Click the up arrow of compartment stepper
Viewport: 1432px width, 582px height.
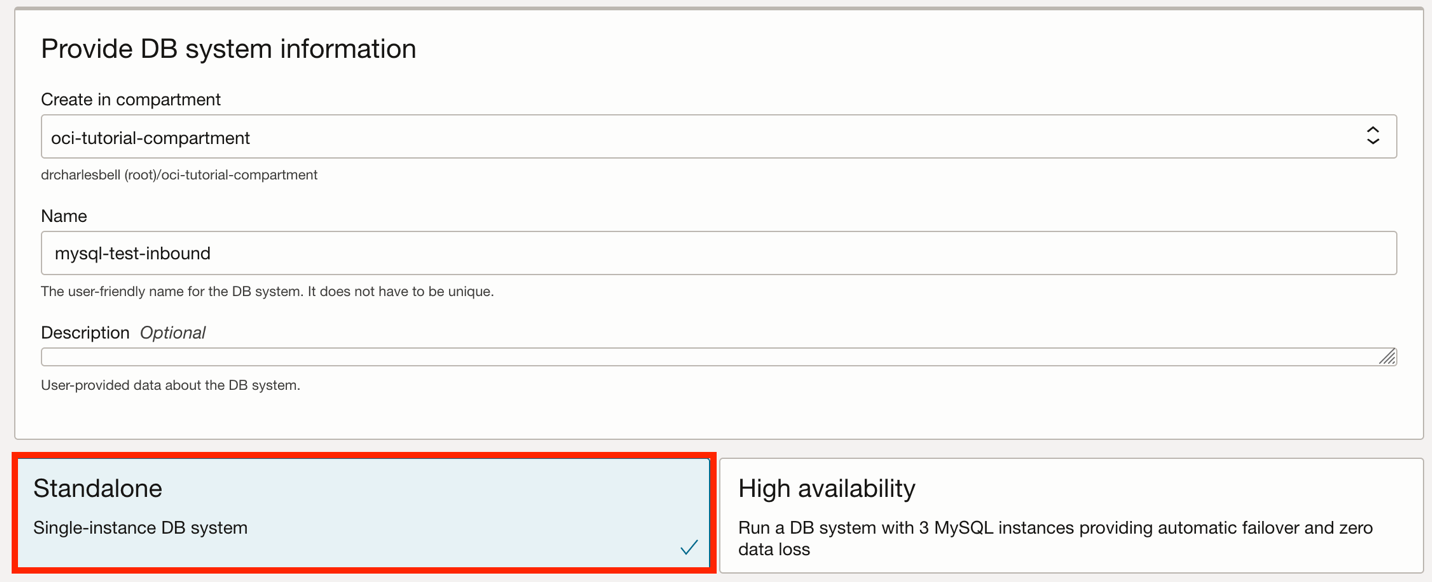1374,130
